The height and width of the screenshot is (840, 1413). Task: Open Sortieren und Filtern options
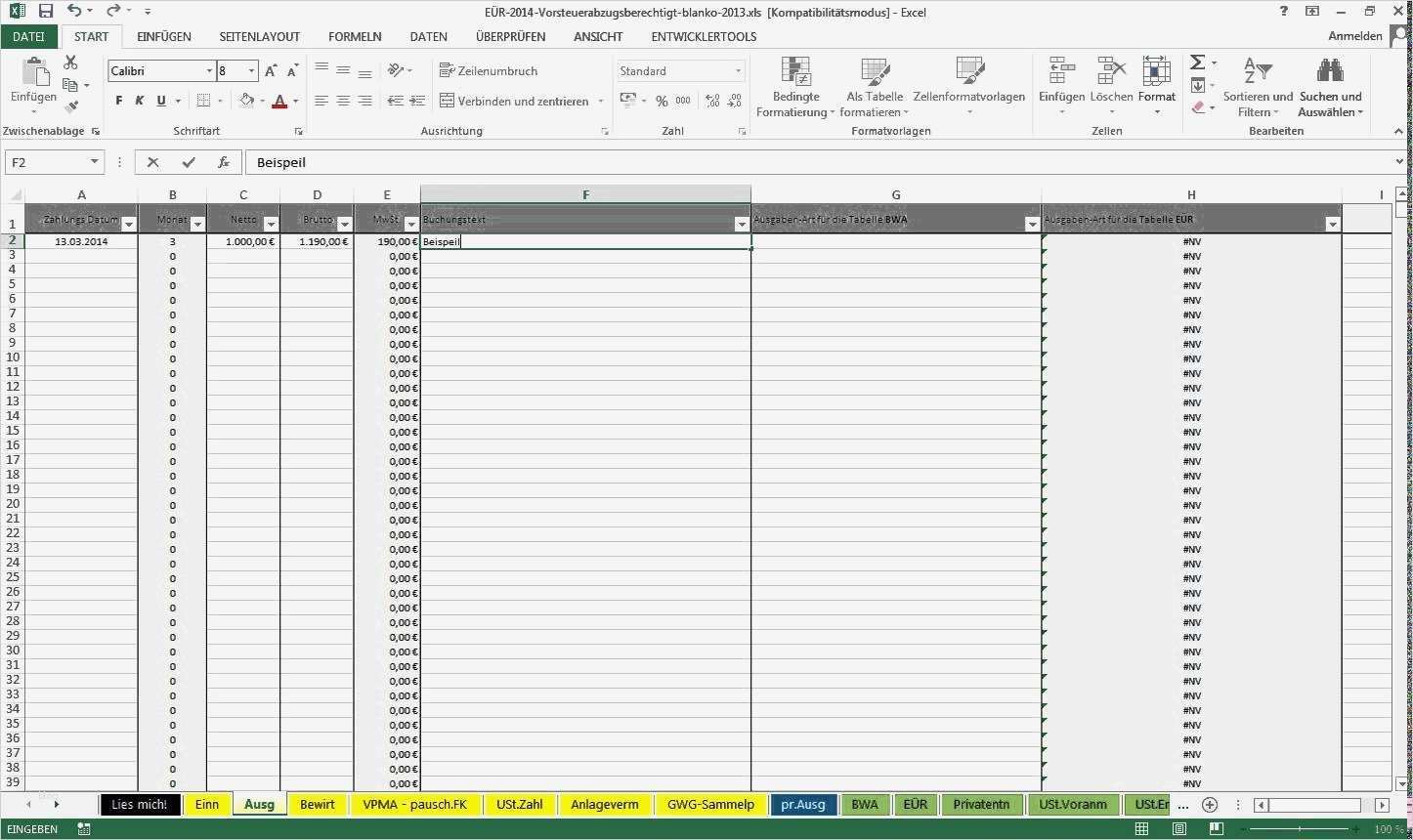(x=1258, y=87)
